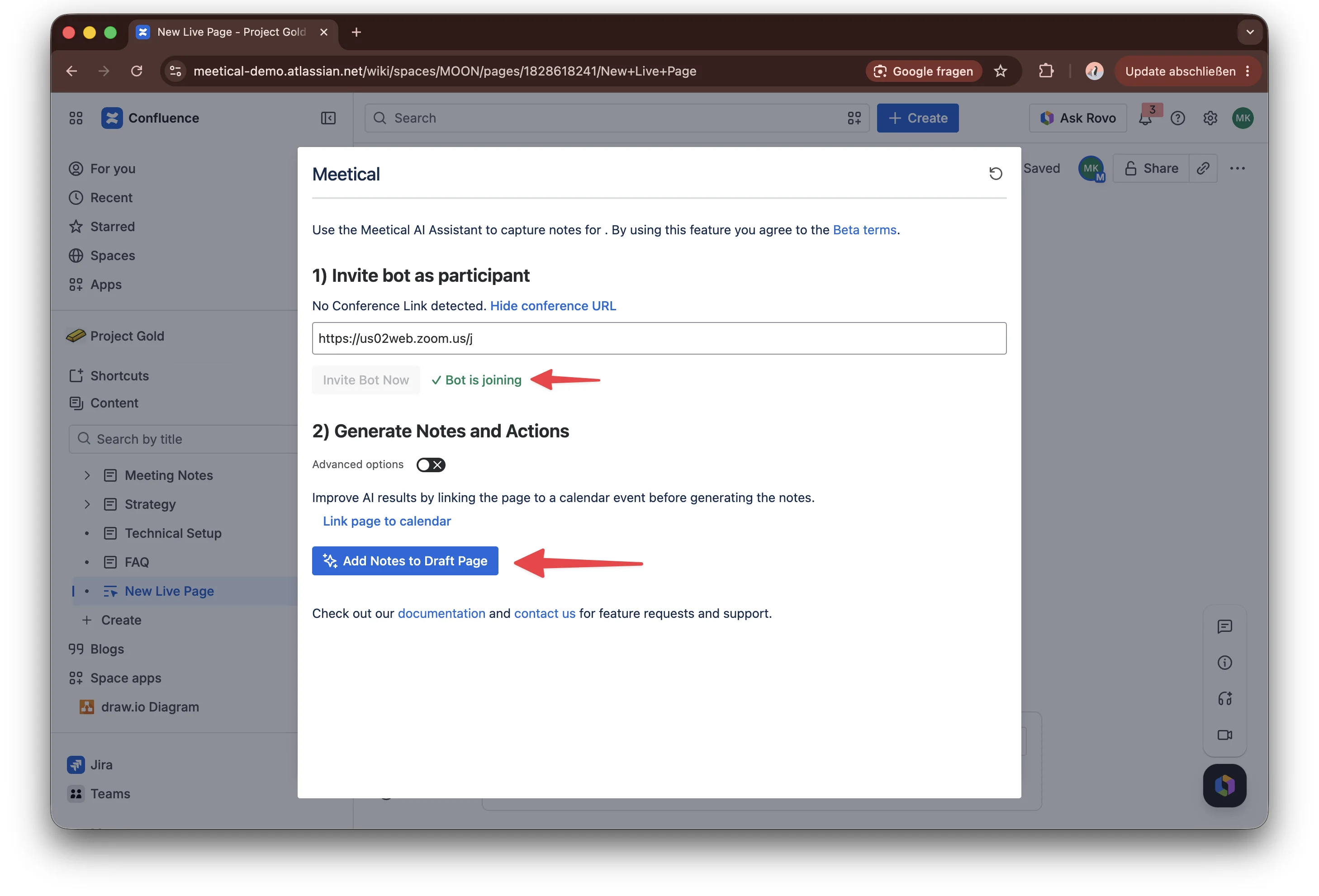This screenshot has width=1319, height=896.
Task: Open the Confluence app switcher grid icon
Action: tap(76, 118)
